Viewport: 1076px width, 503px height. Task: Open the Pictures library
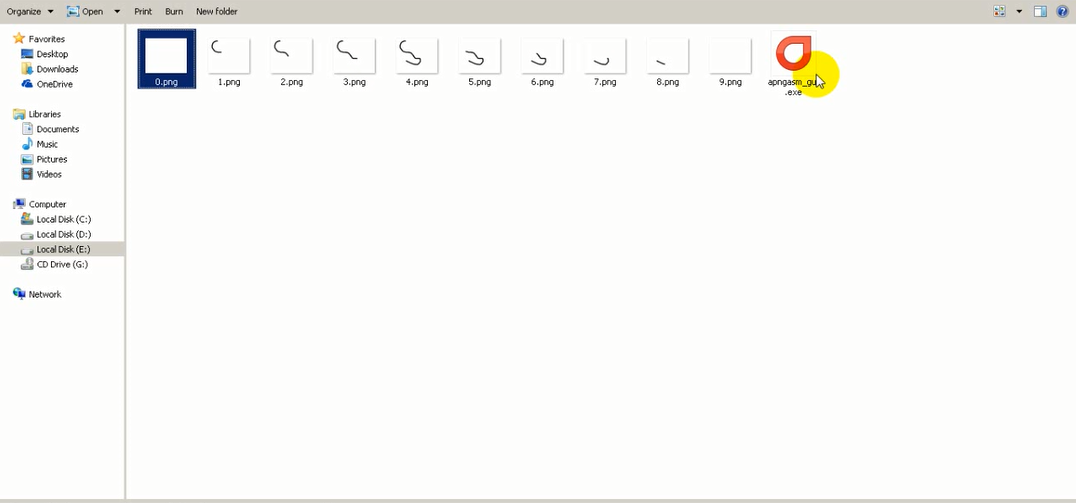point(51,159)
